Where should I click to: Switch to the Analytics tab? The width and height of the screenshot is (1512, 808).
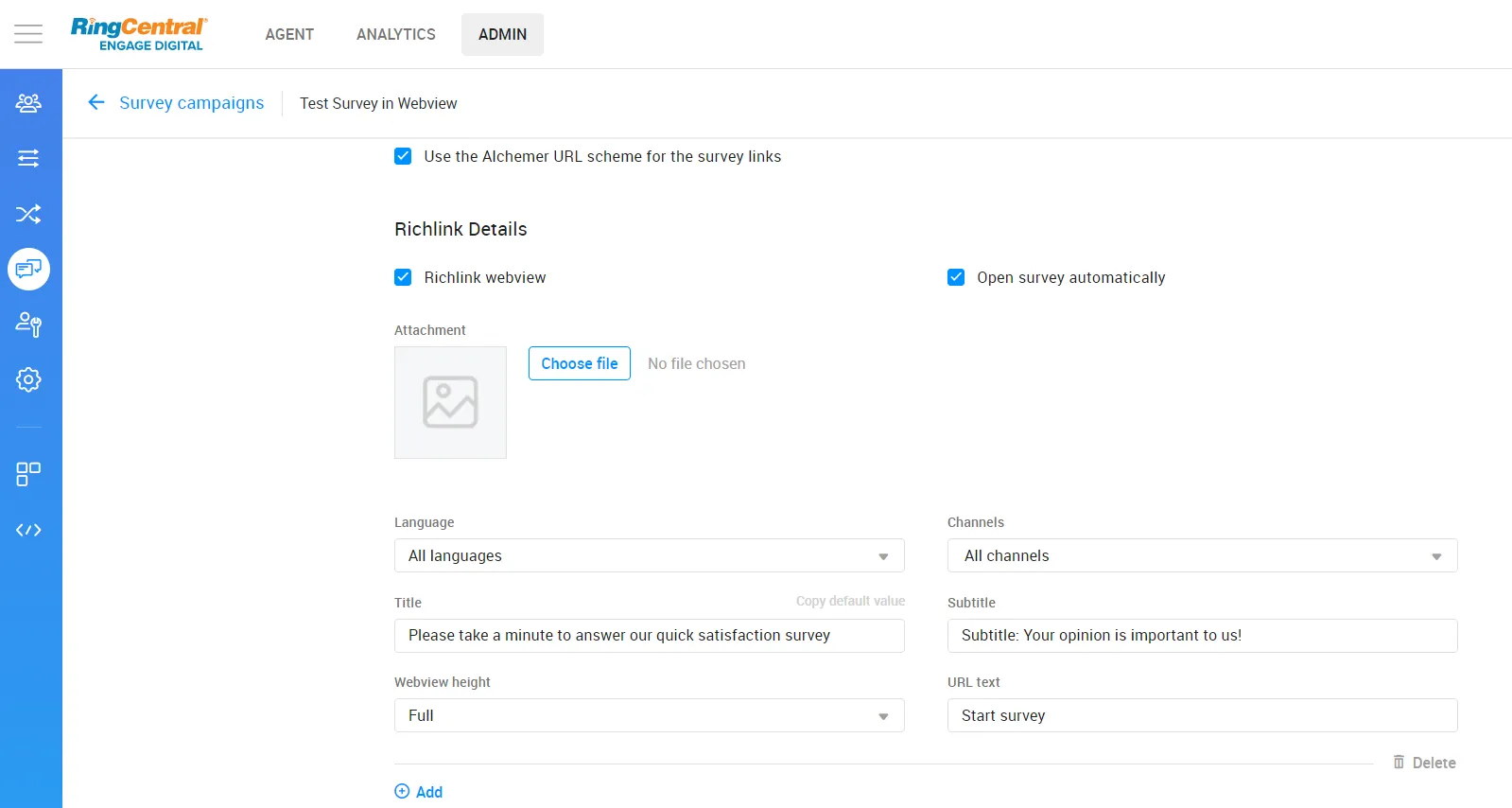click(395, 34)
